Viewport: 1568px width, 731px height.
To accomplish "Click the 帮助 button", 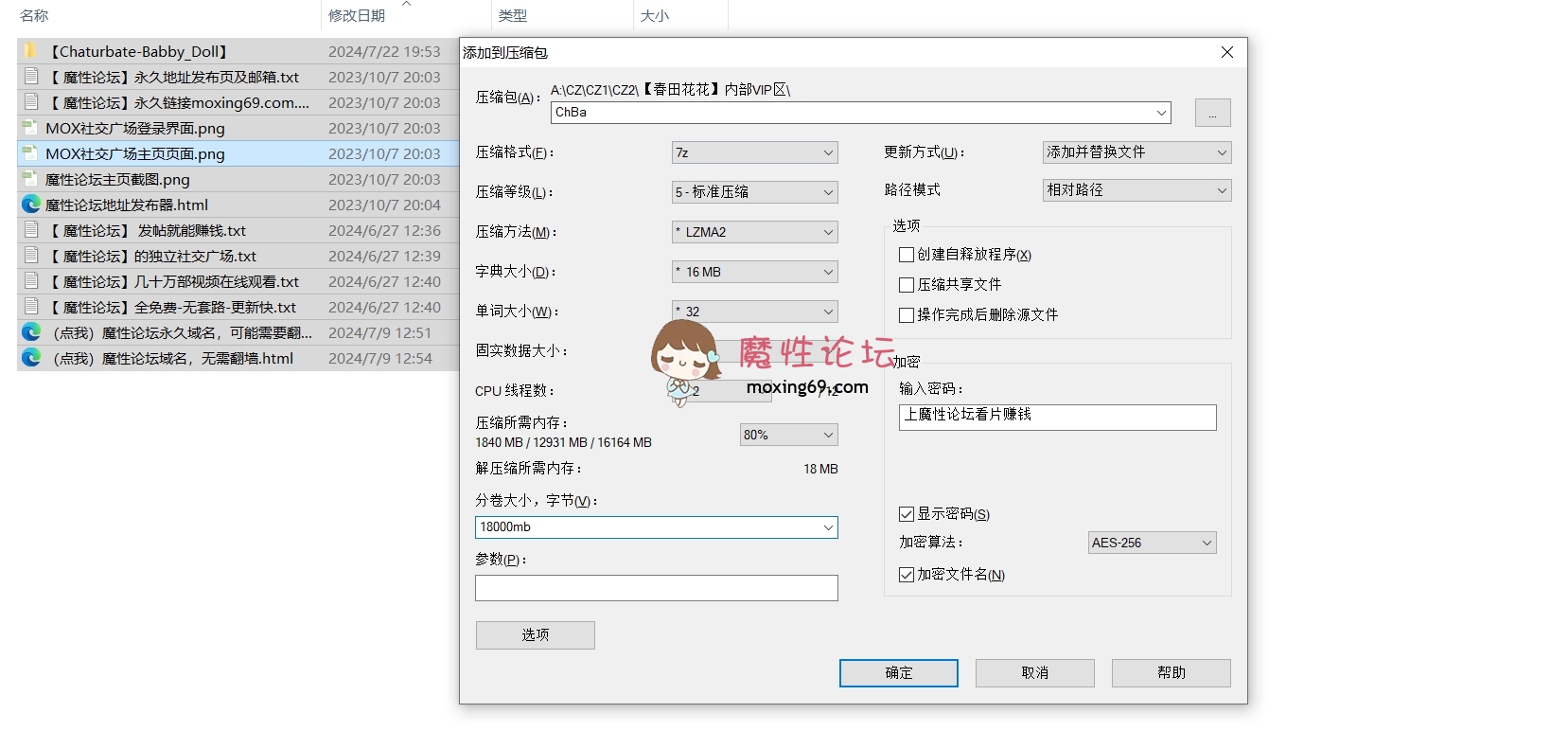I will pos(1172,673).
